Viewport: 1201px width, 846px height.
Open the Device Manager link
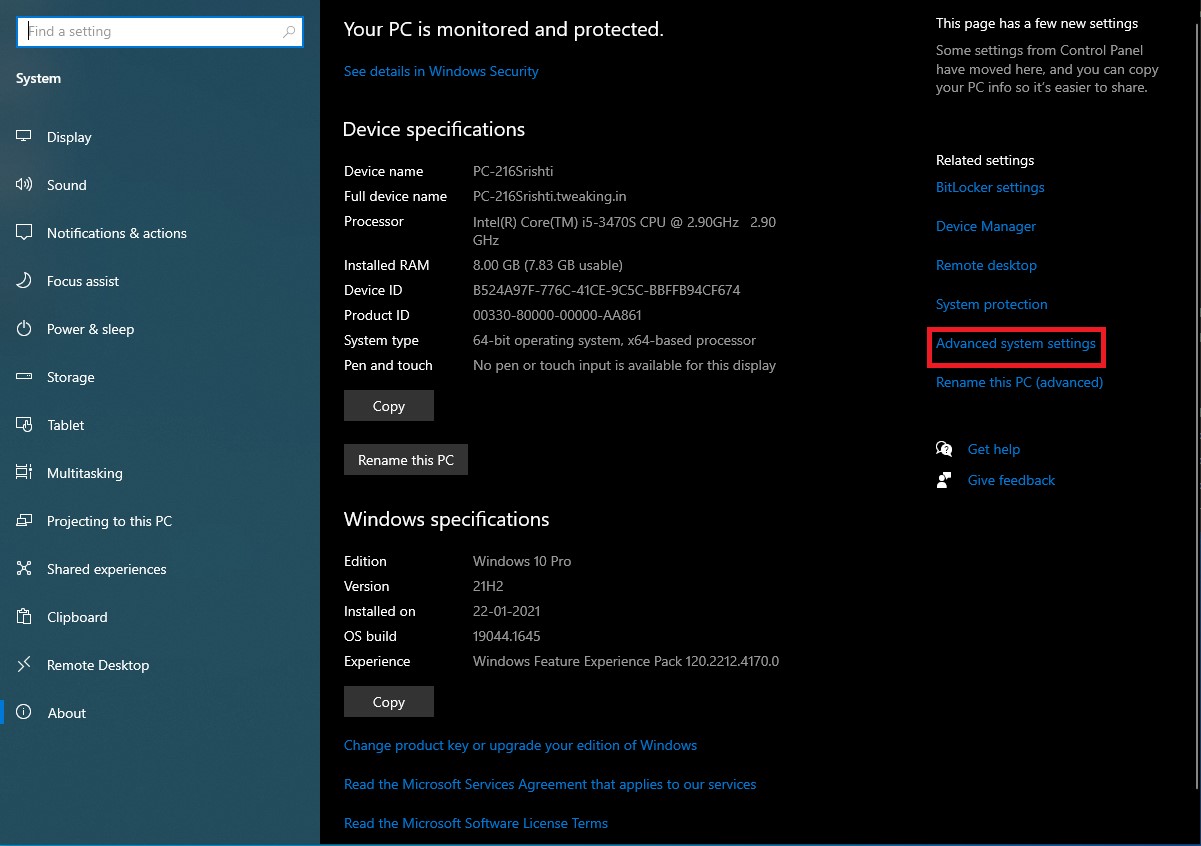985,226
